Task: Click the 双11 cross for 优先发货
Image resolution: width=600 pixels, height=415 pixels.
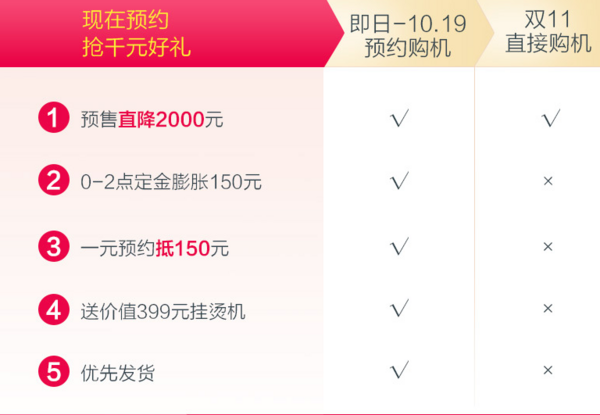Action: click(548, 370)
